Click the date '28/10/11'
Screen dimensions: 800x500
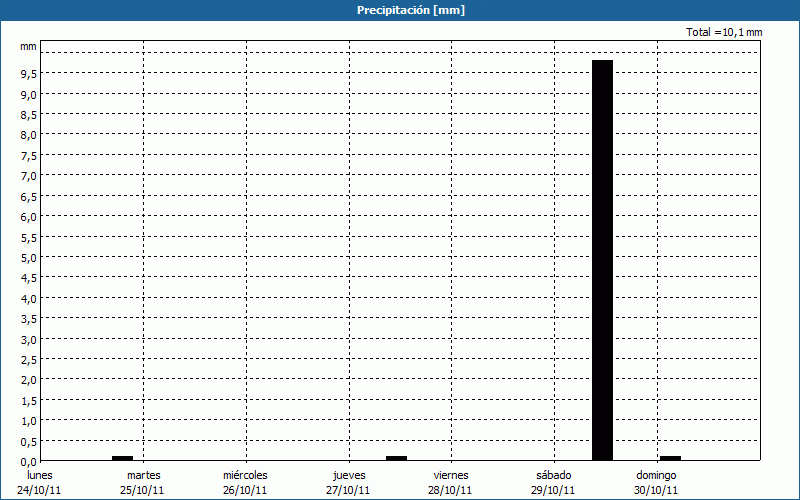450,490
